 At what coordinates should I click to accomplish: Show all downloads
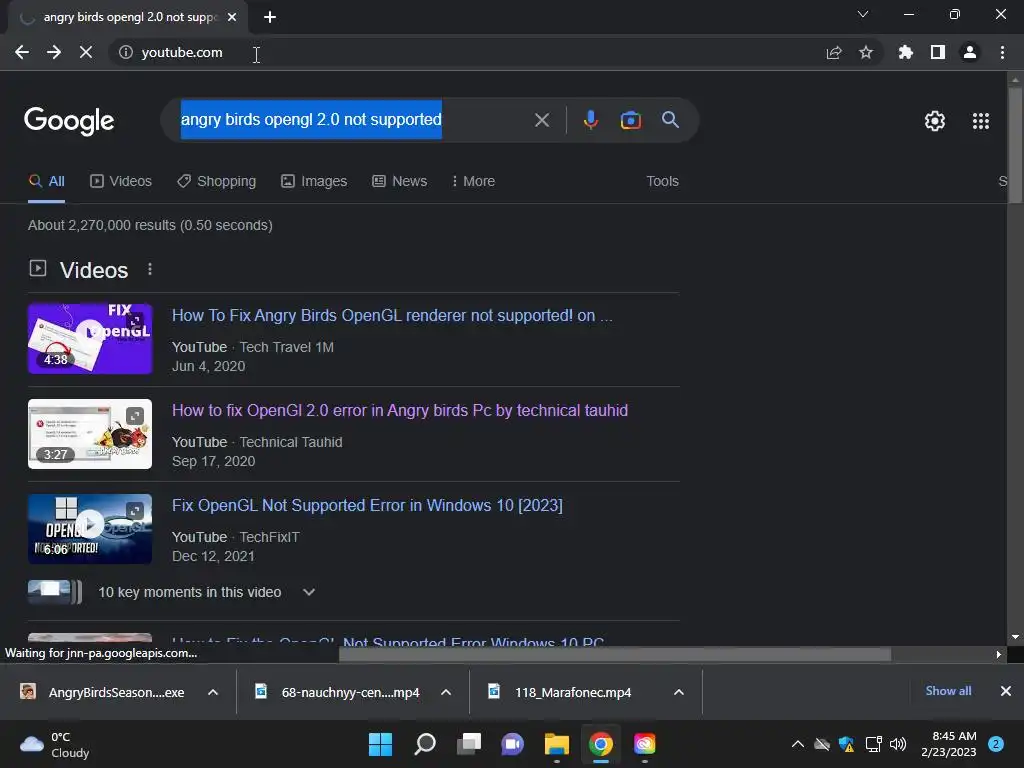pyautogui.click(x=948, y=691)
